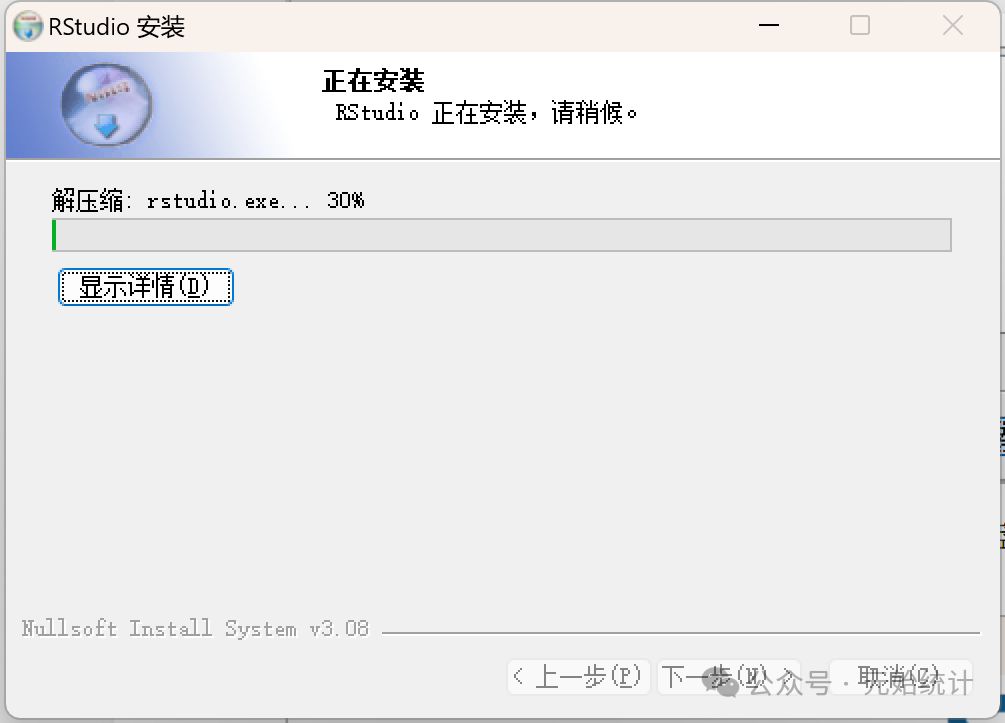Click the 公众号 watermark text

point(790,683)
